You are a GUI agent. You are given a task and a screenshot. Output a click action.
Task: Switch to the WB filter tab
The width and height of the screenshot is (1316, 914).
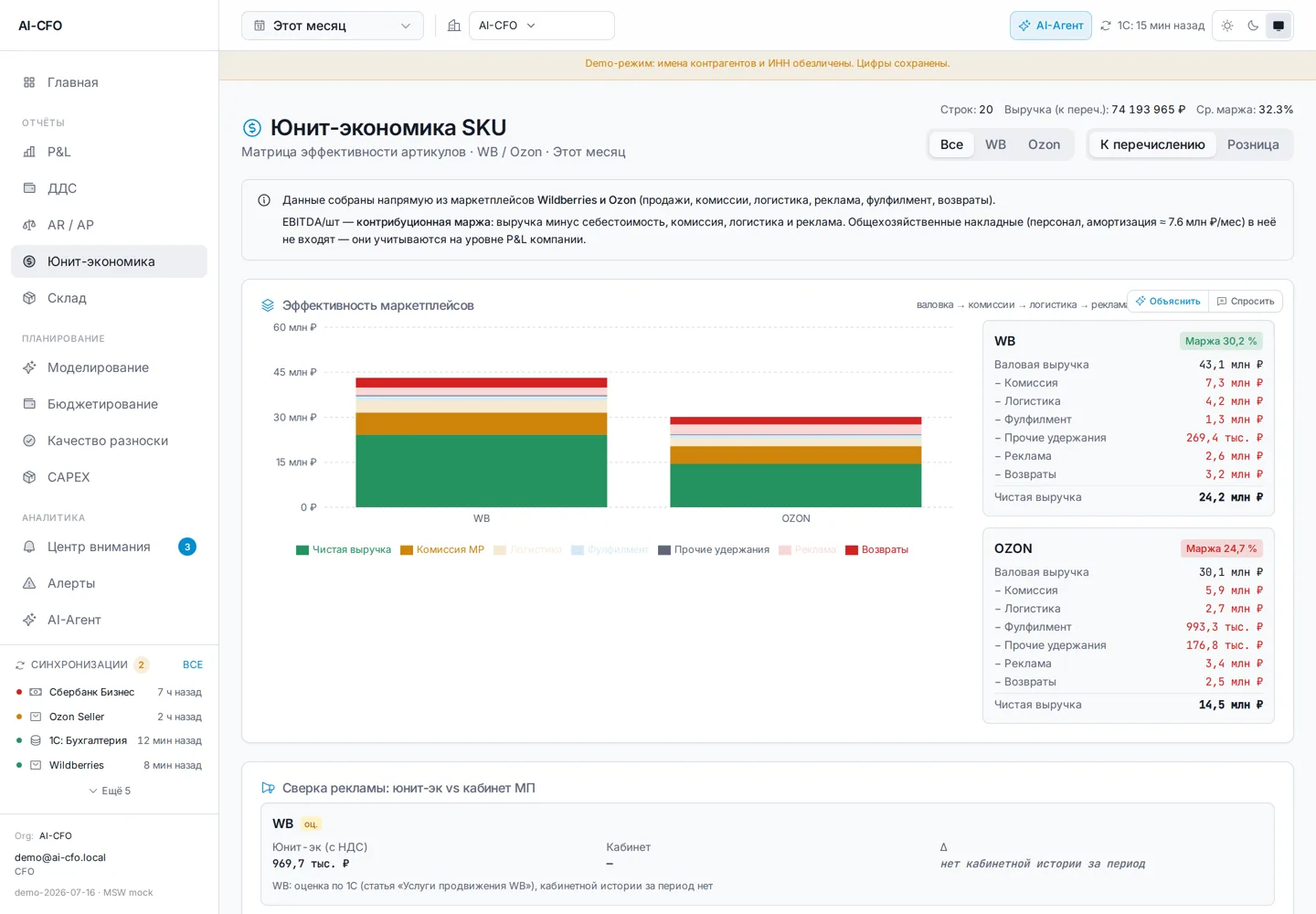pyautogui.click(x=995, y=144)
